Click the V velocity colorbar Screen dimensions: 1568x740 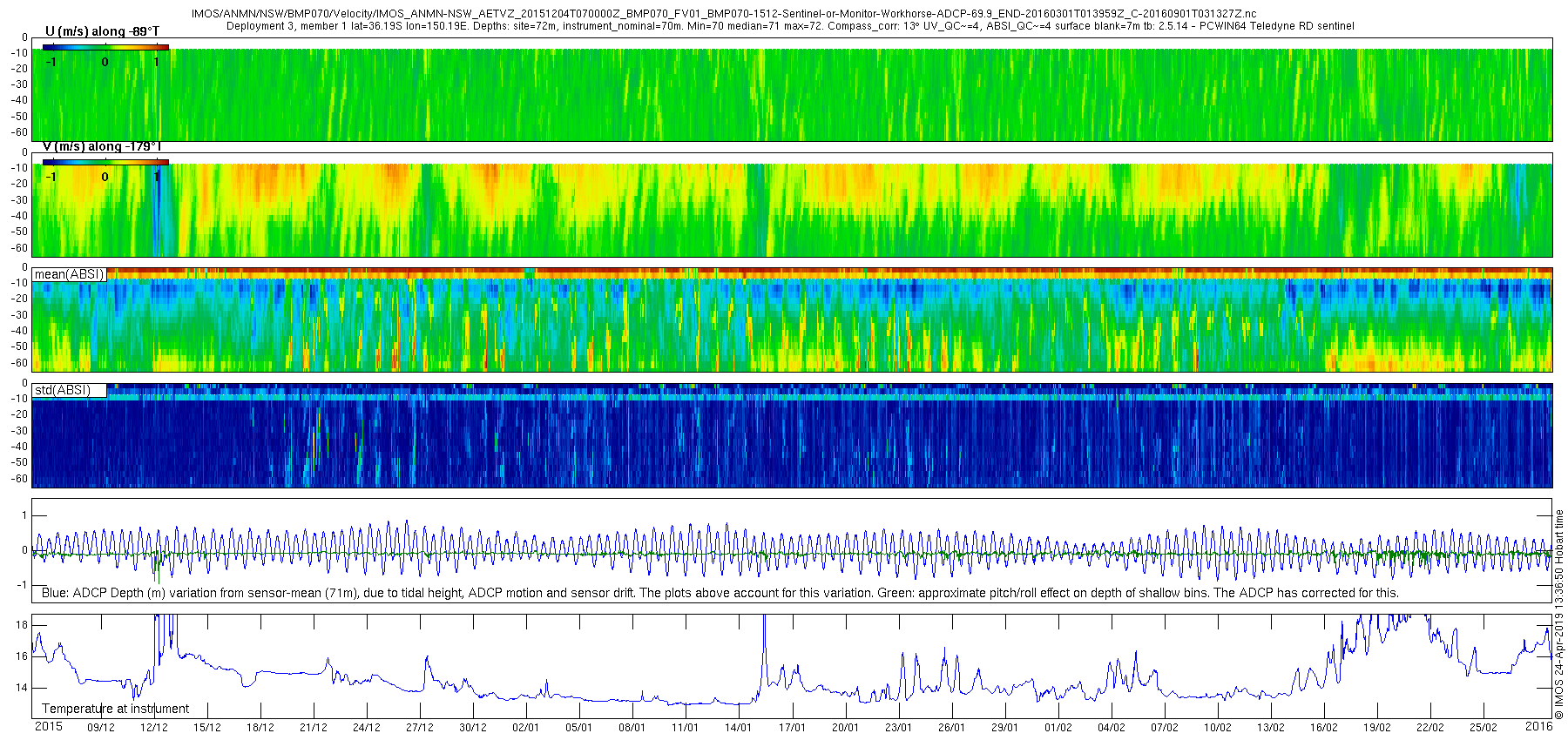(x=105, y=162)
